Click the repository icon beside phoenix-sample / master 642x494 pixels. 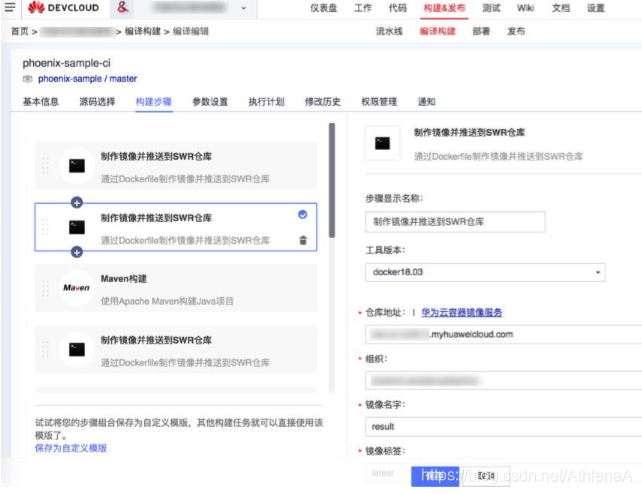point(27,79)
